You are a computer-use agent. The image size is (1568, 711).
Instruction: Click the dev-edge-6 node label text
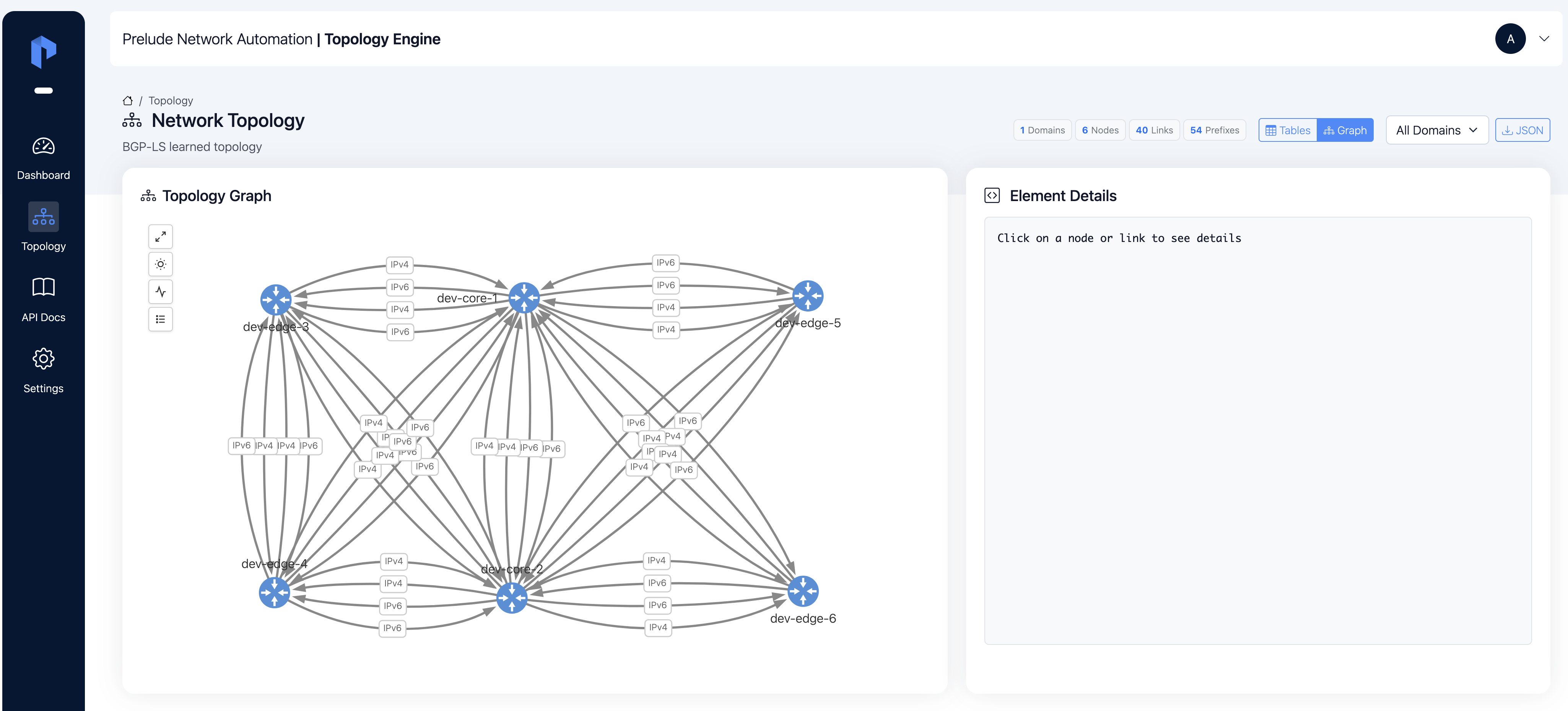point(803,618)
